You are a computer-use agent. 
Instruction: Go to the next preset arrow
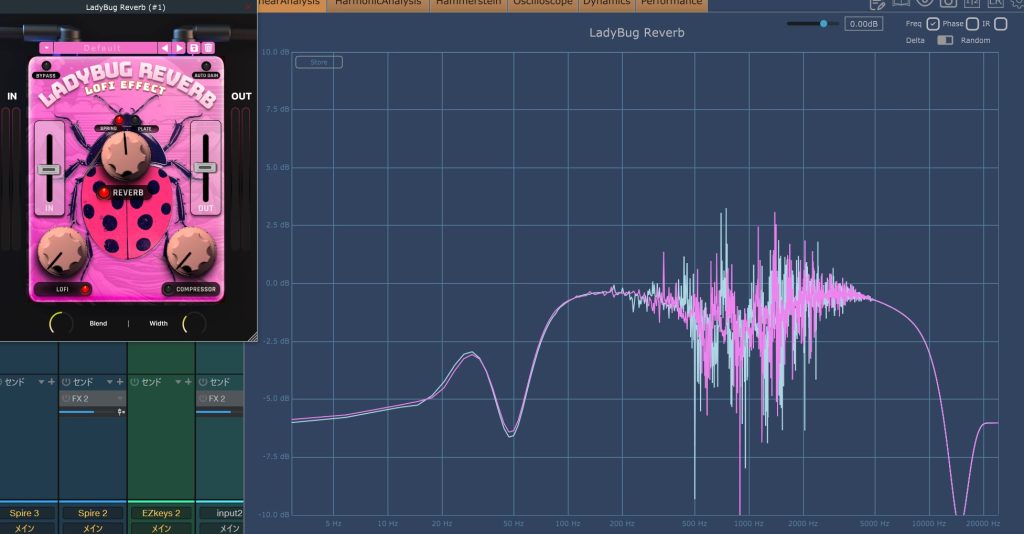(x=180, y=47)
